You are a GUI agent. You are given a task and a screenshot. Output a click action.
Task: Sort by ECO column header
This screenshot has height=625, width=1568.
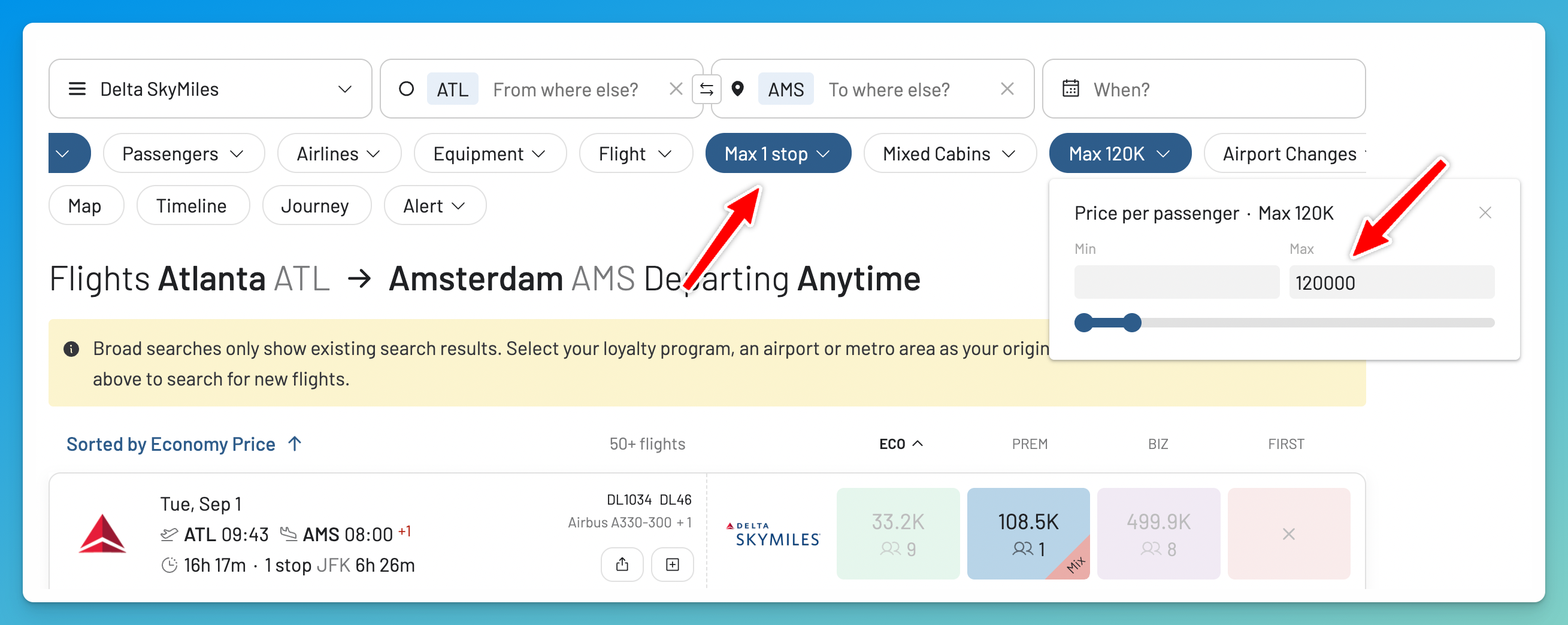click(x=900, y=444)
